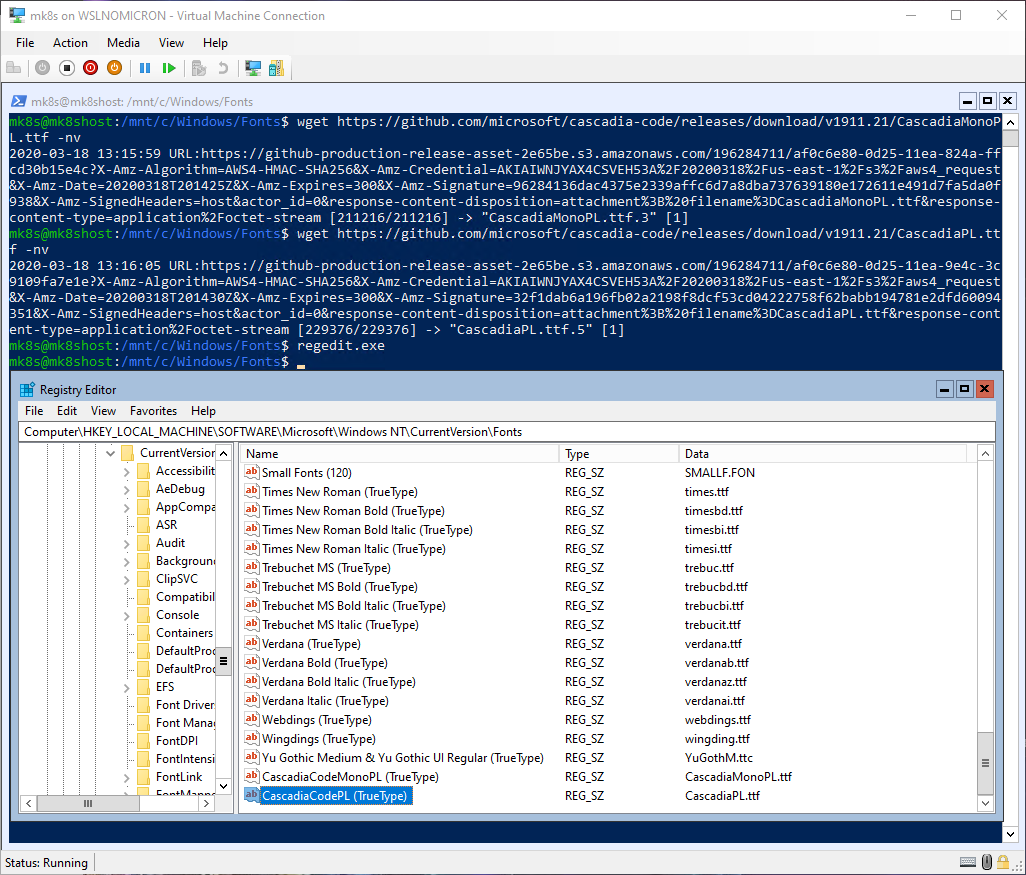Collapse the CurrentVersion registry key

[110, 453]
